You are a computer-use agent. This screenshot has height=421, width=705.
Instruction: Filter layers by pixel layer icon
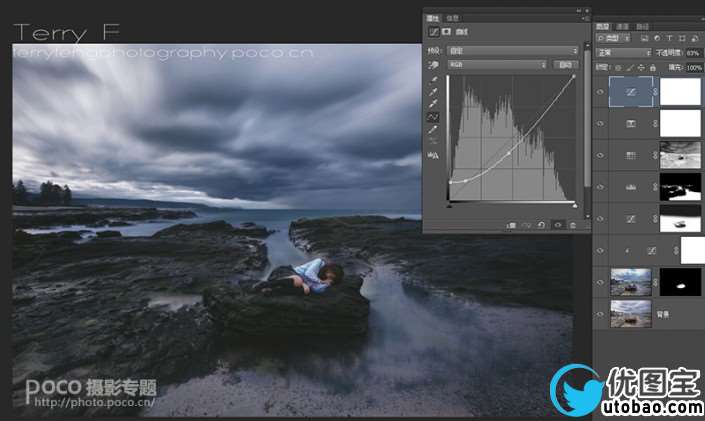[644, 38]
